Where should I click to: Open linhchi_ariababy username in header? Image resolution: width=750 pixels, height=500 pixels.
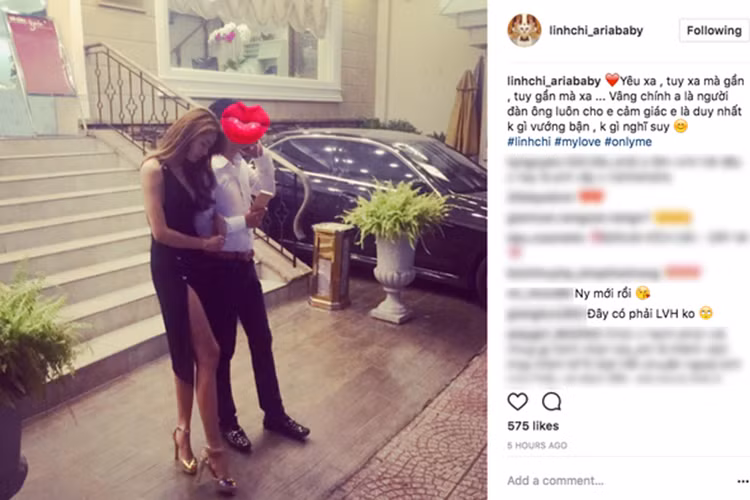[x=596, y=31]
